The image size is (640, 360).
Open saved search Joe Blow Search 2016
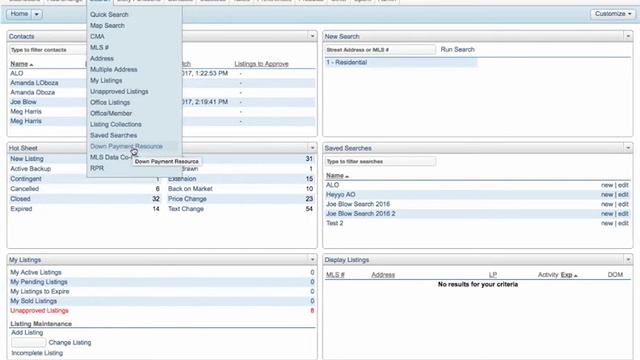pos(358,204)
